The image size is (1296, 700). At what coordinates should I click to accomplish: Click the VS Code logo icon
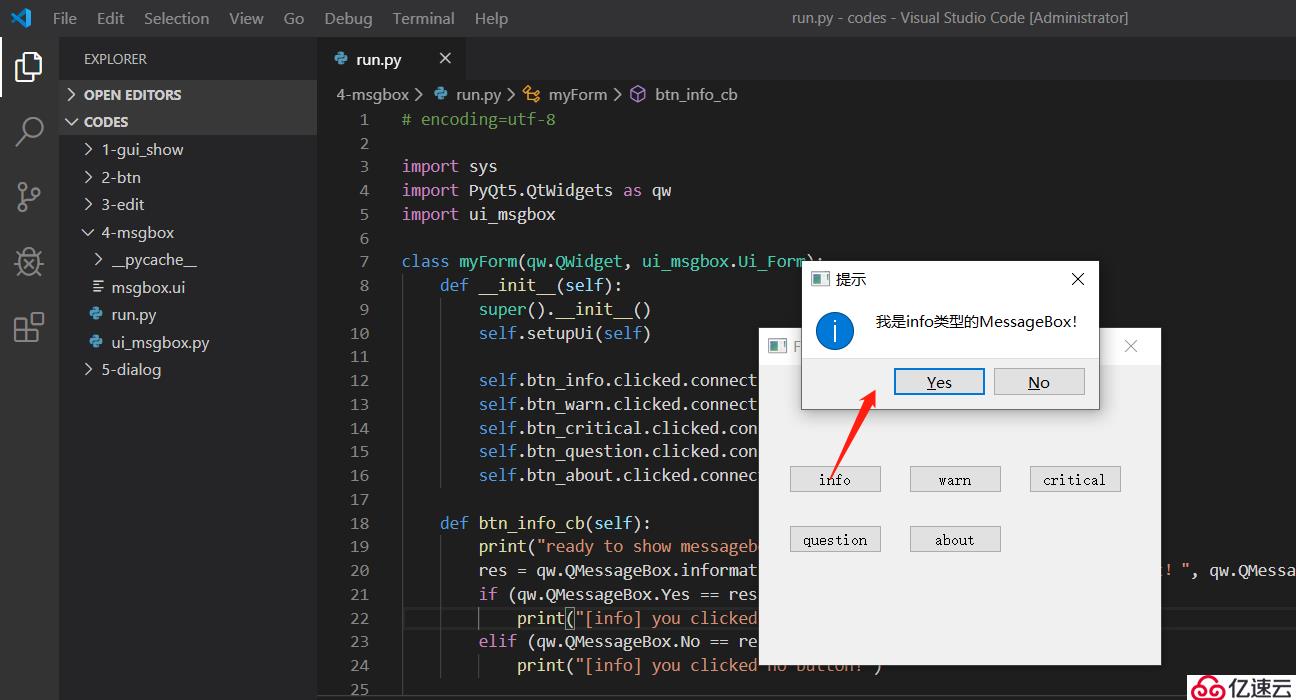pos(21,18)
